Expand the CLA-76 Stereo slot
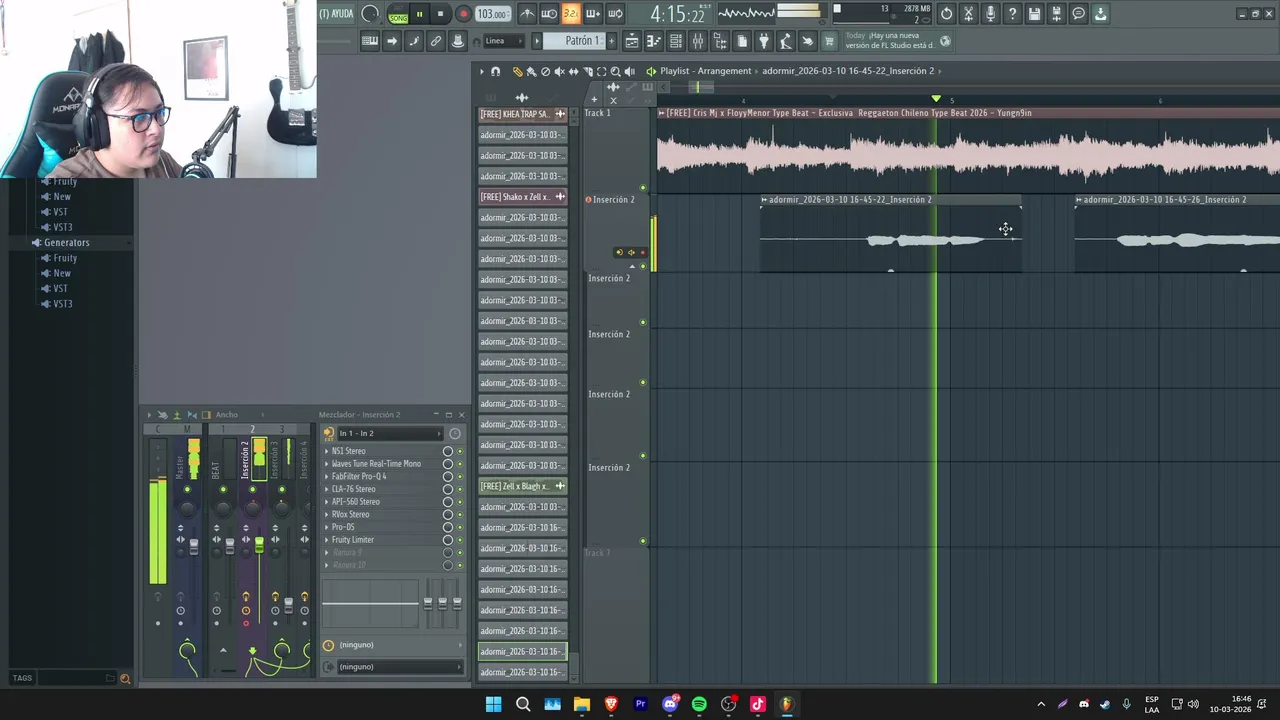 click(x=326, y=489)
